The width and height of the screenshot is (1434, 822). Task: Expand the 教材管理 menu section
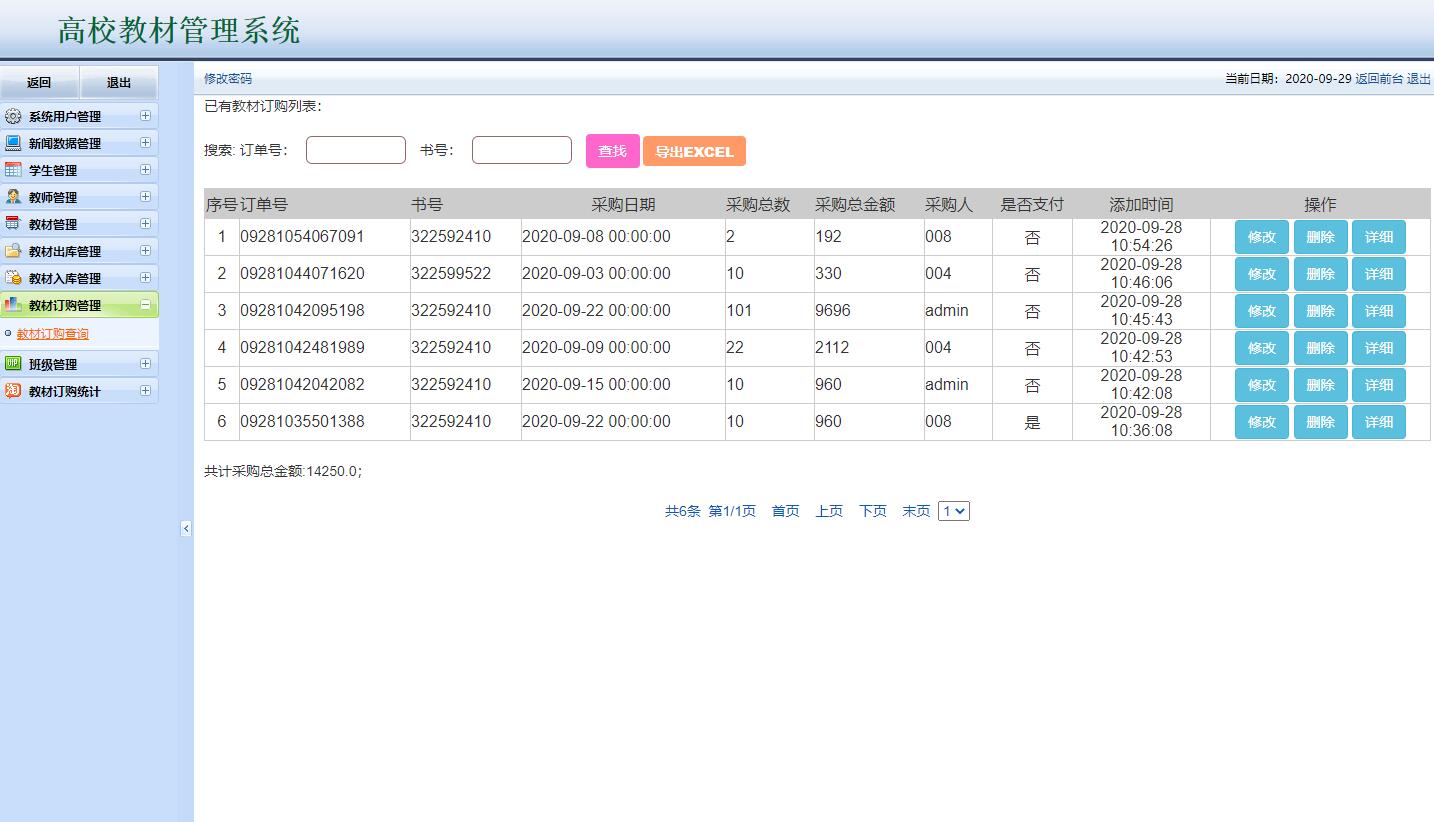coord(145,224)
